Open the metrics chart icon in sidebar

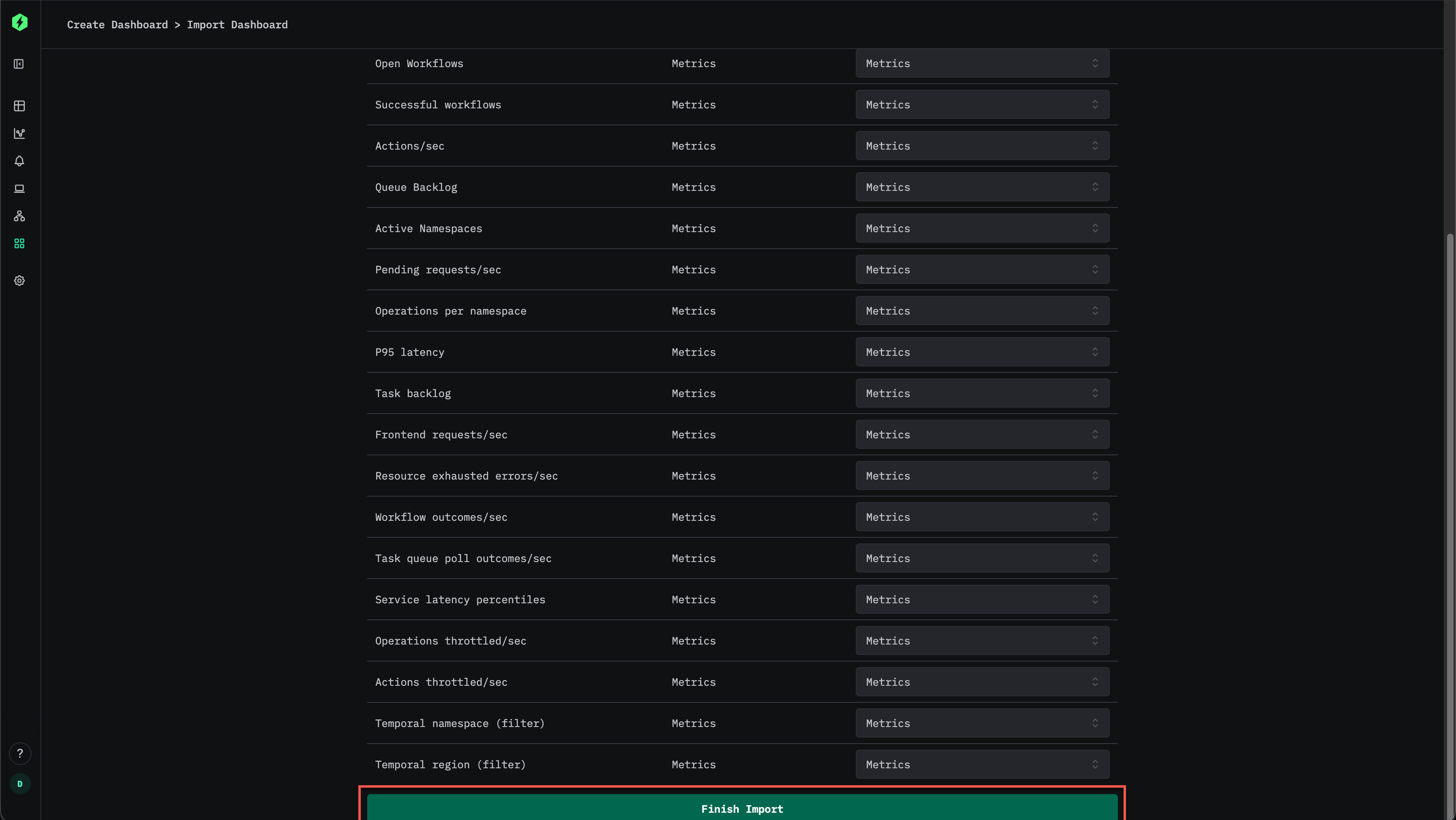coord(19,134)
